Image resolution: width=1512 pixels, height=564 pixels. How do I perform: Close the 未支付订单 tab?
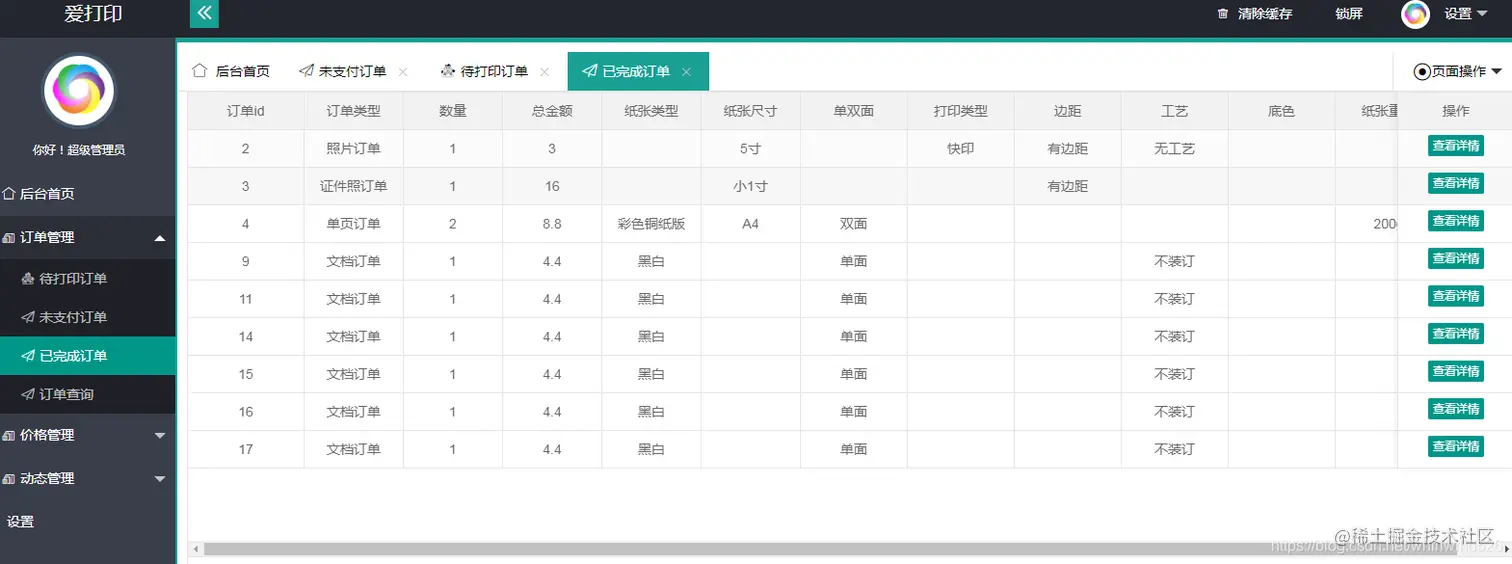pyautogui.click(x=403, y=72)
